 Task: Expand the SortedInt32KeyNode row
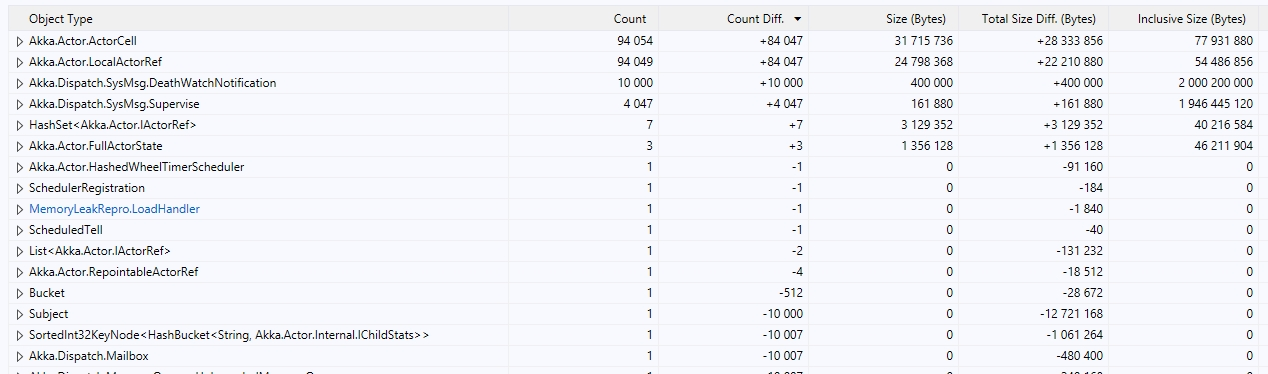pos(20,335)
